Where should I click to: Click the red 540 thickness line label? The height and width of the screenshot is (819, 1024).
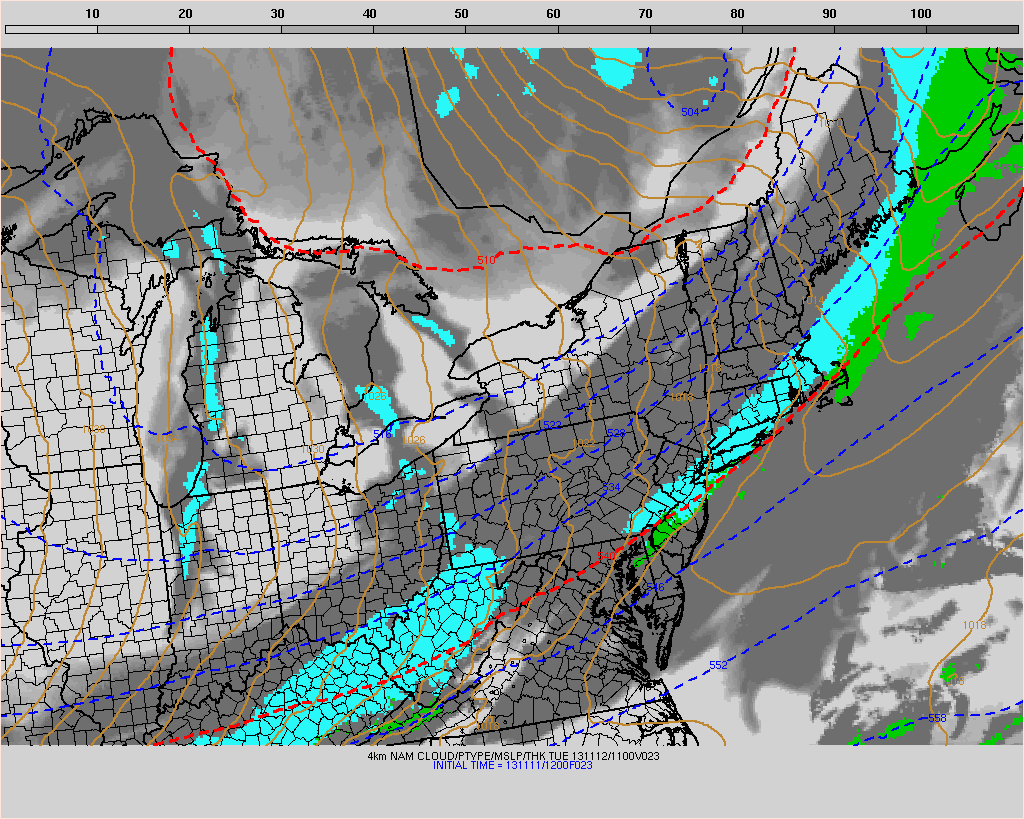coord(606,556)
